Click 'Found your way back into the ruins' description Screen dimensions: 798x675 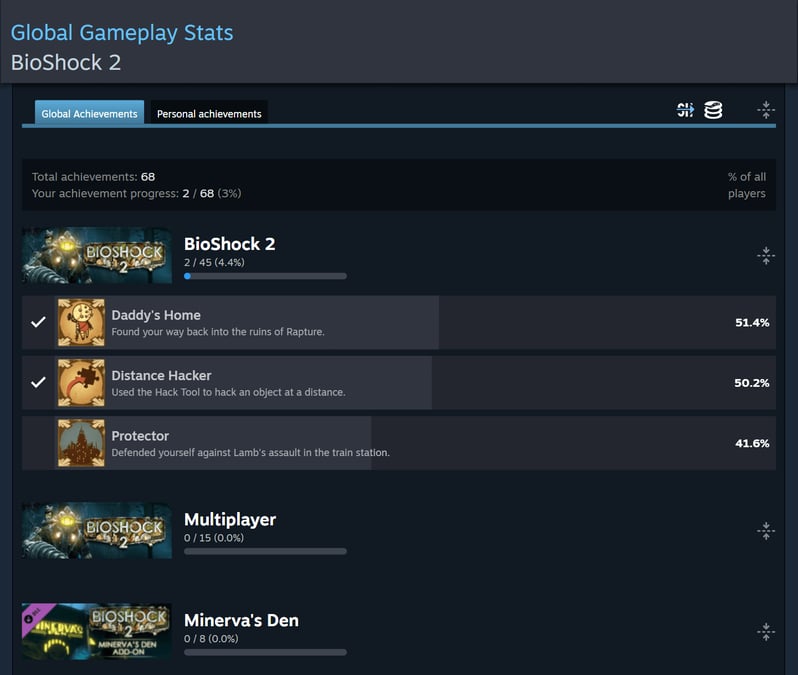click(x=218, y=332)
